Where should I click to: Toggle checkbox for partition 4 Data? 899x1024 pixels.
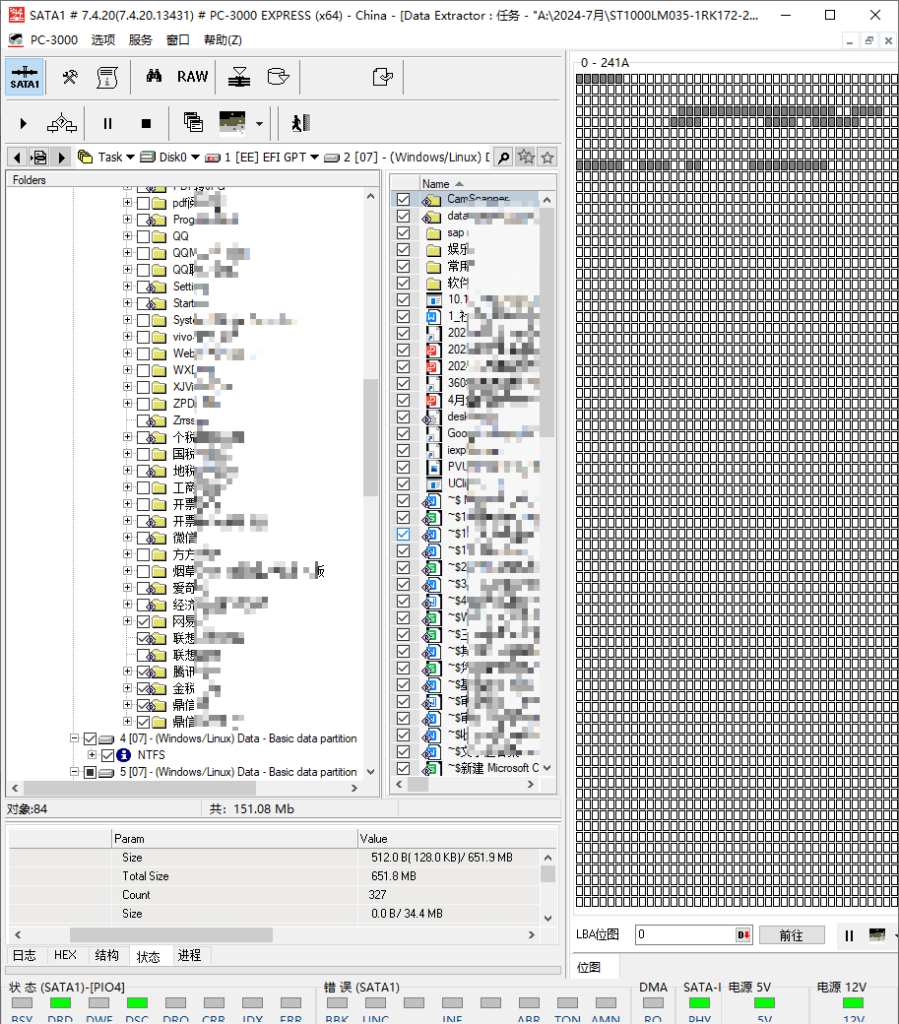90,739
